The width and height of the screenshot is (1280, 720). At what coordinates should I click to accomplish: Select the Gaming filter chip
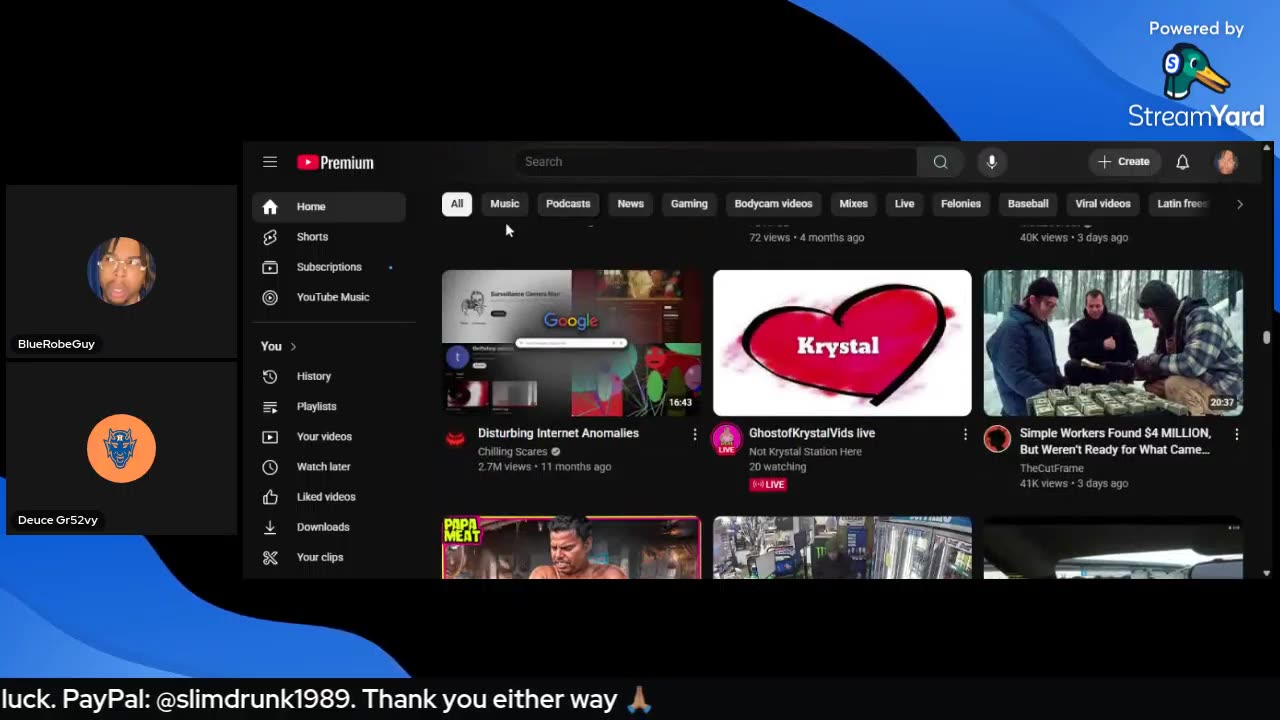[x=689, y=204]
